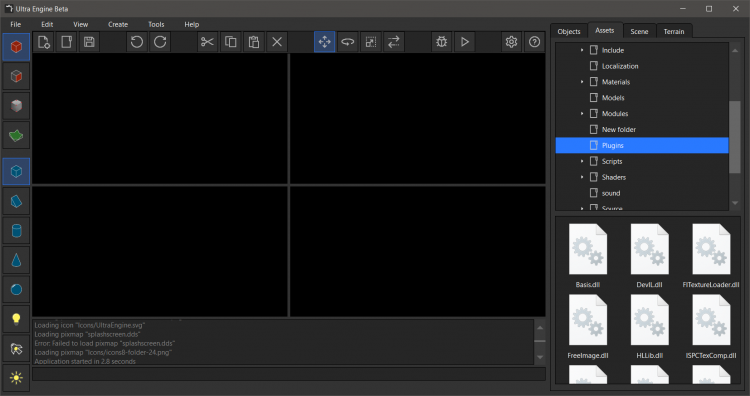Enable the box brush tool in sidebar
The height and width of the screenshot is (396, 750).
(16, 171)
